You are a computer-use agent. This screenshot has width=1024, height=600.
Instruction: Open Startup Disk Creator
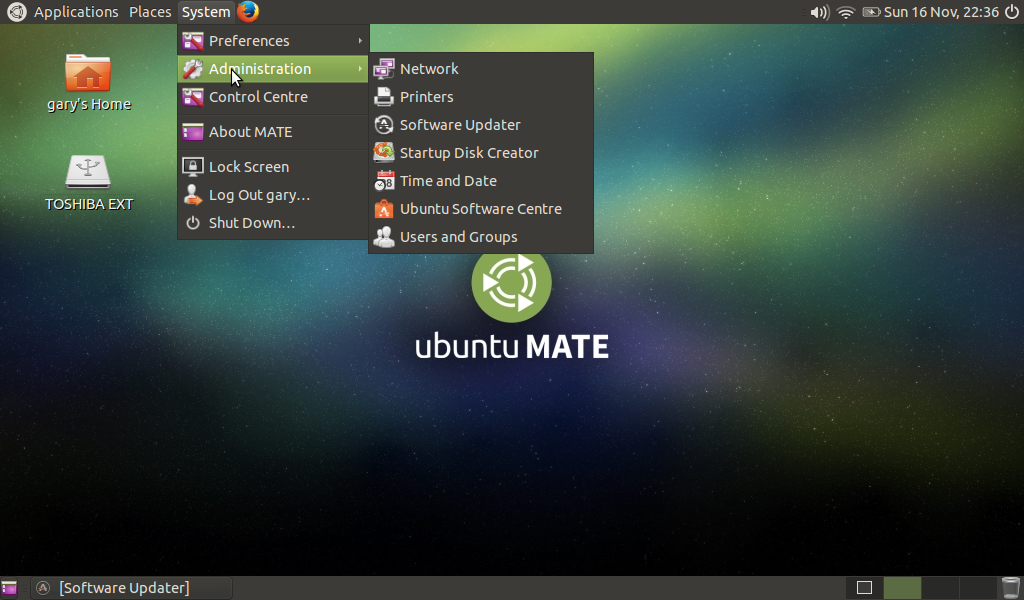coord(481,153)
